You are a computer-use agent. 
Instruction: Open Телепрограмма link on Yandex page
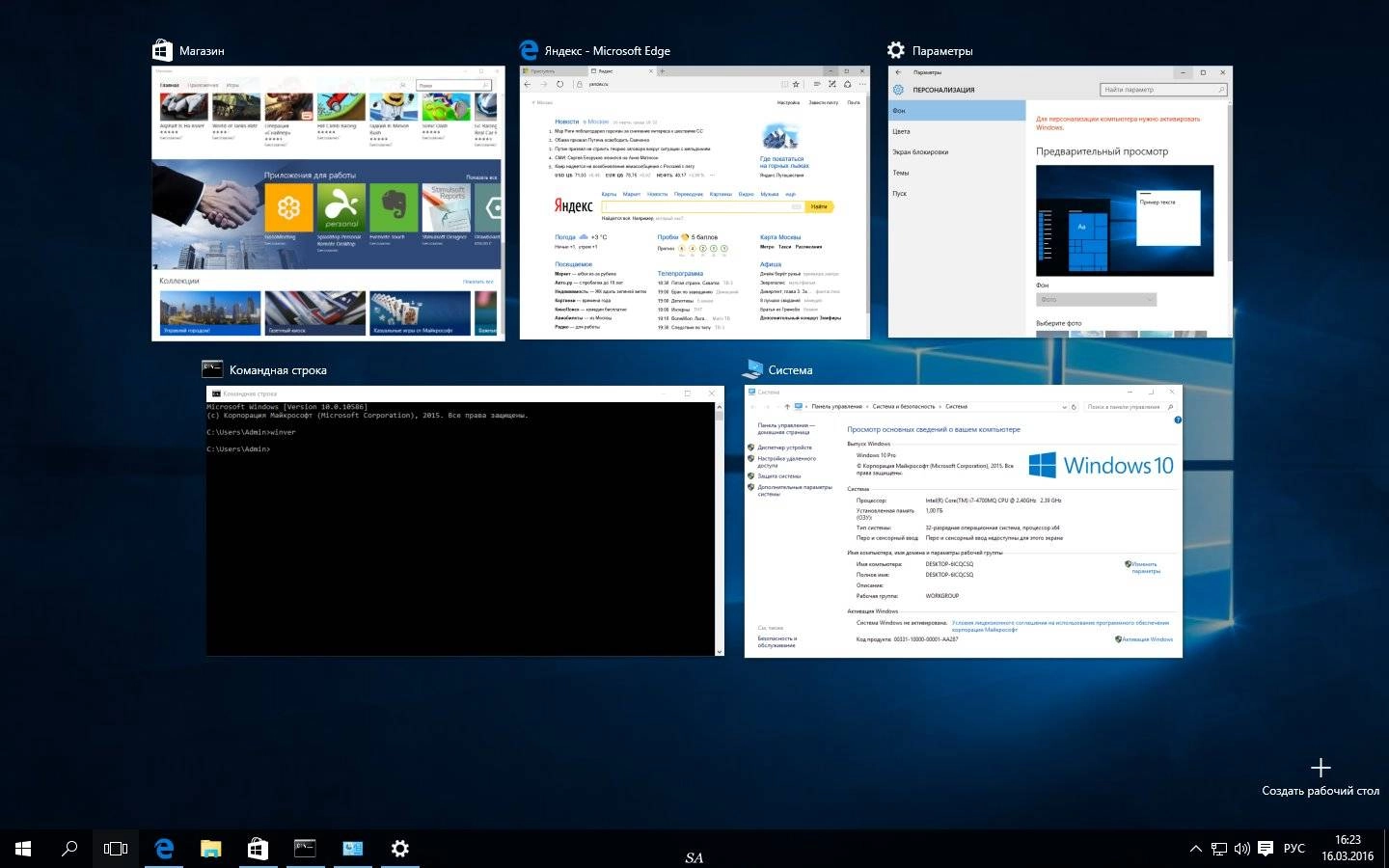tap(680, 274)
